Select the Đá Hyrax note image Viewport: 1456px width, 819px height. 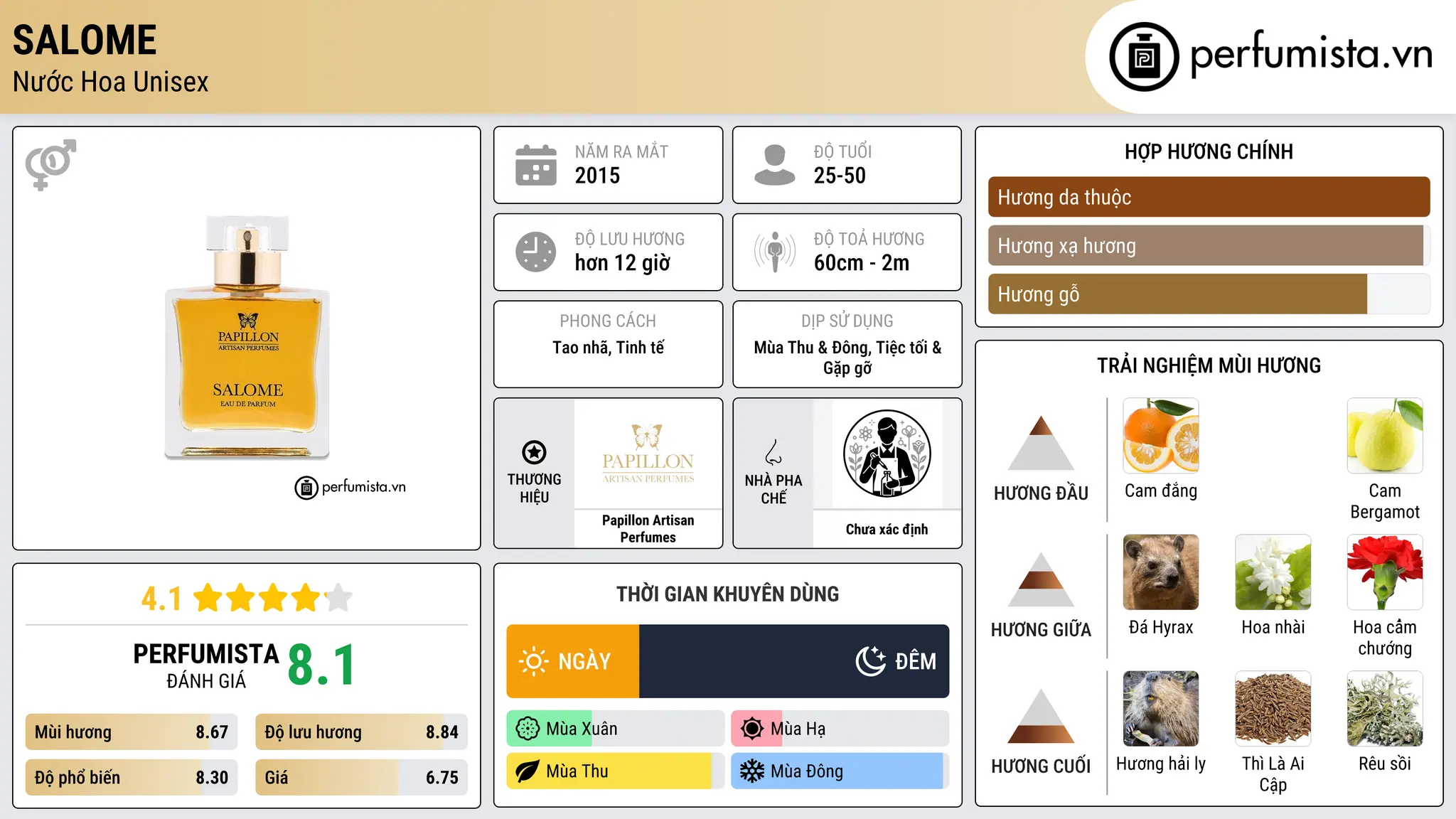pos(1161,572)
